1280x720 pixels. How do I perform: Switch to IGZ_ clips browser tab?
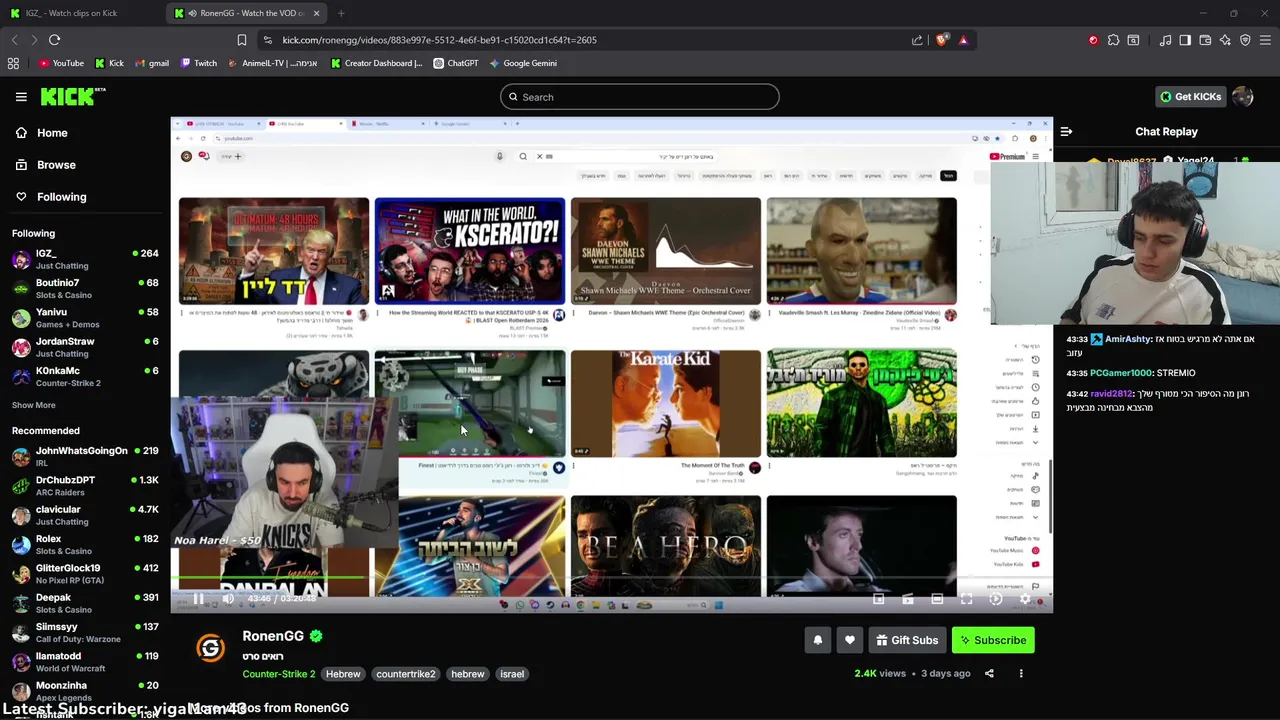[82, 13]
